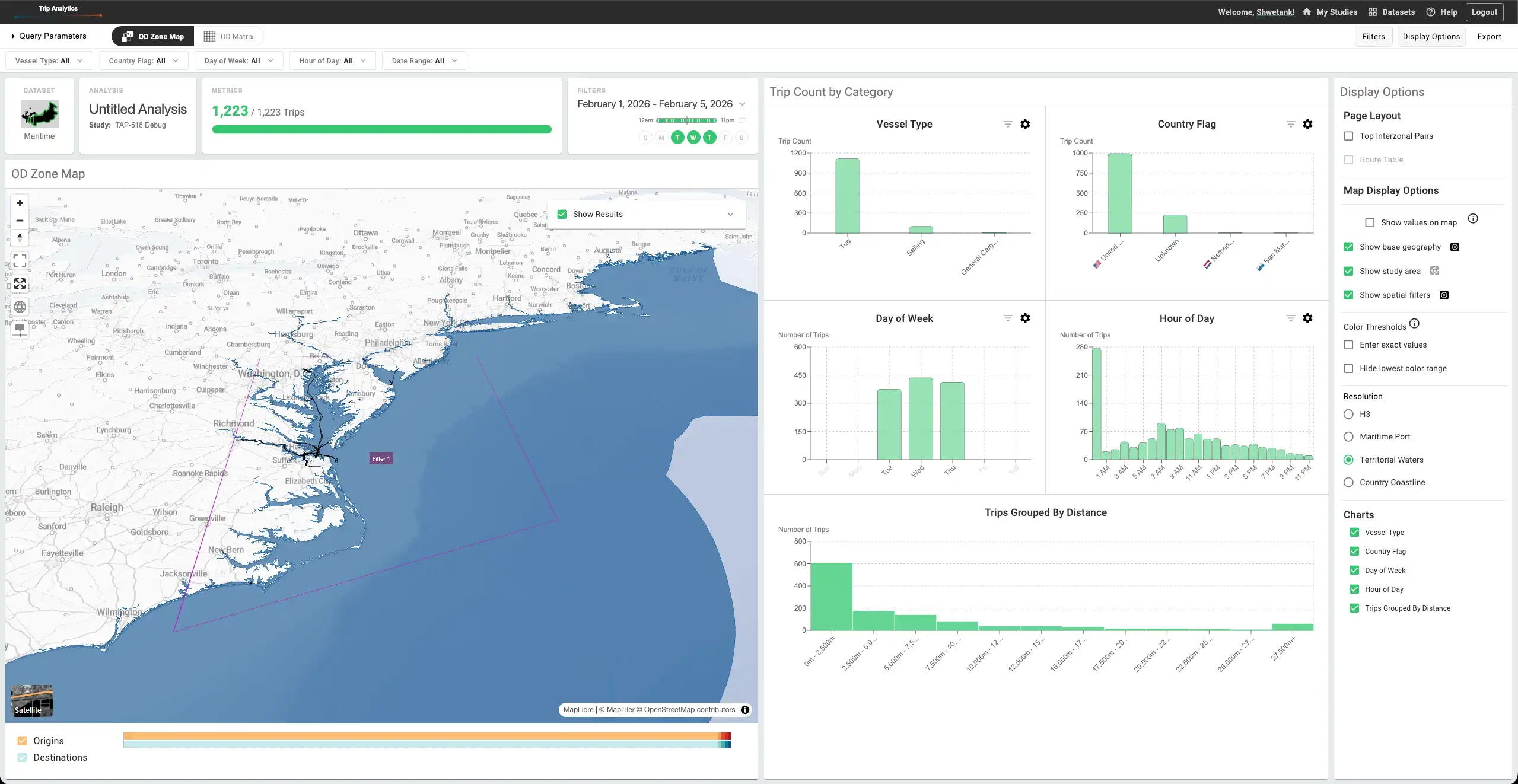Click the Export button

click(x=1490, y=36)
